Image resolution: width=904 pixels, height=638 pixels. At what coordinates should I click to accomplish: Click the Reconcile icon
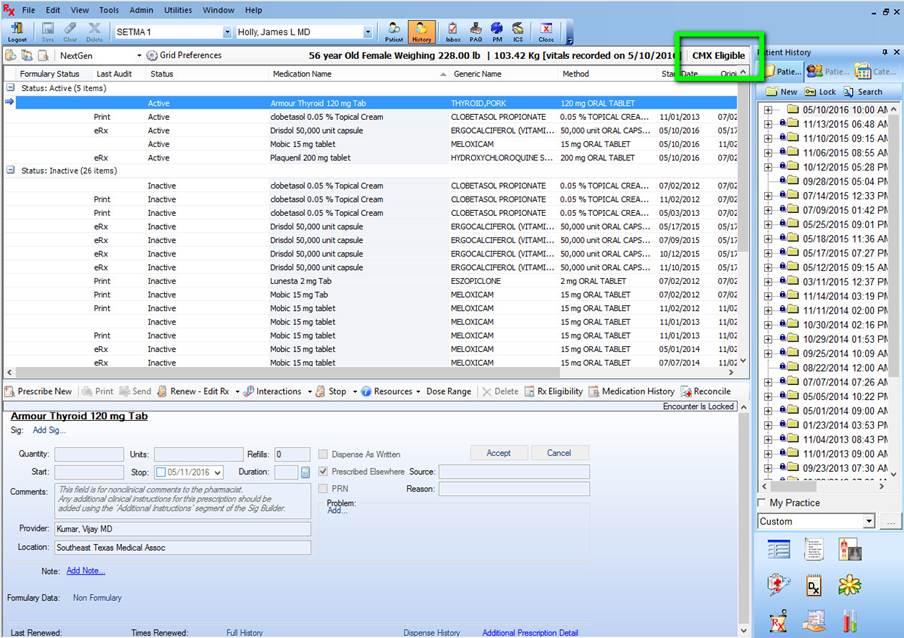[x=686, y=391]
